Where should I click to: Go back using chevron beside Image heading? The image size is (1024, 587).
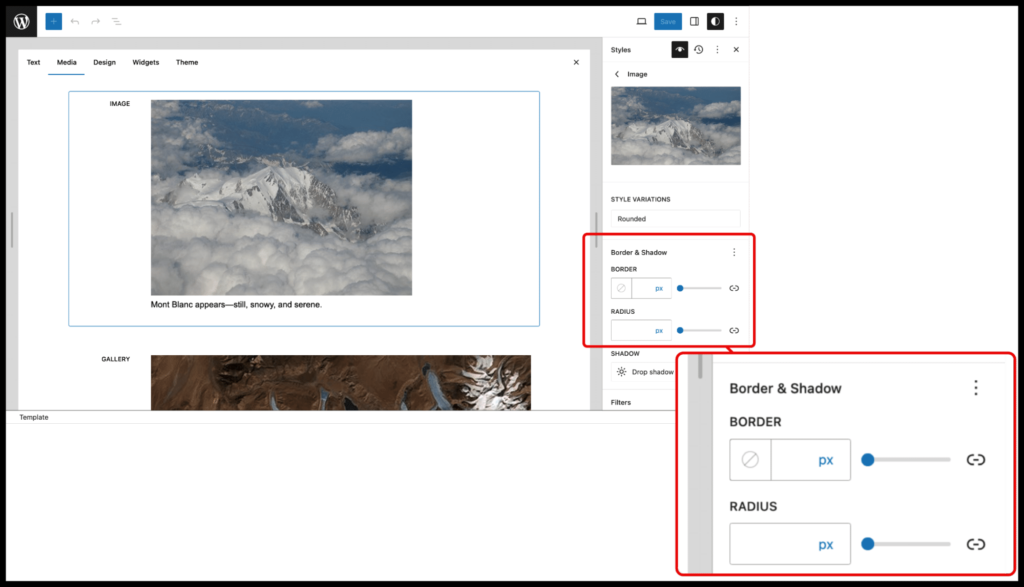click(x=617, y=74)
